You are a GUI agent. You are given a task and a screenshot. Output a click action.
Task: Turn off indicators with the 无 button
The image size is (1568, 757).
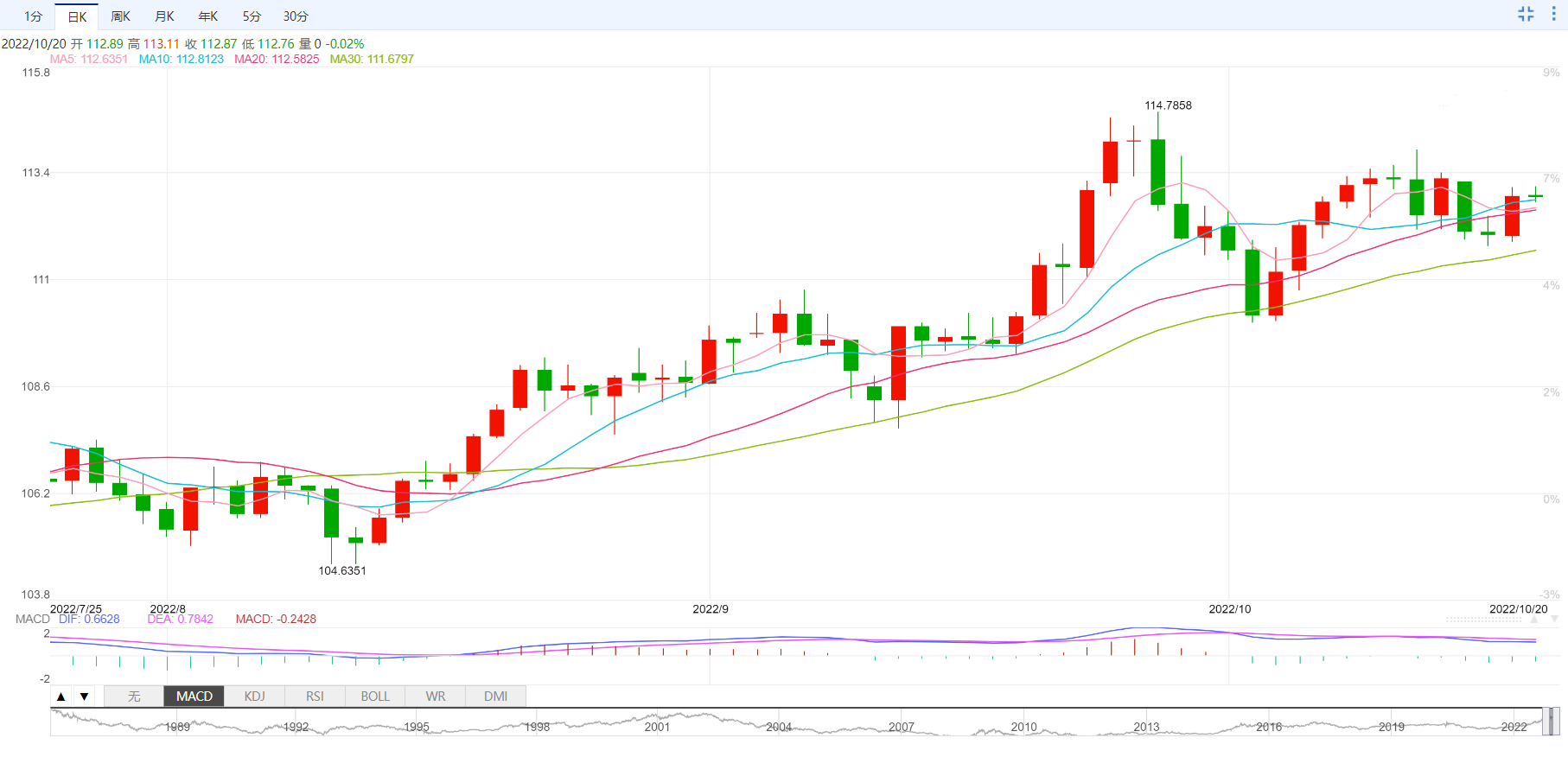coord(134,697)
